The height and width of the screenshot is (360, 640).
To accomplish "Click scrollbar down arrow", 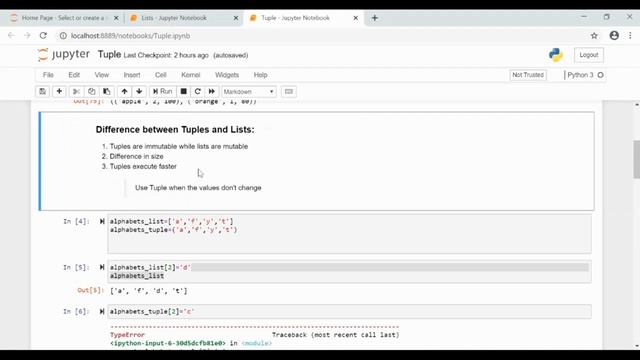I will coord(636,346).
